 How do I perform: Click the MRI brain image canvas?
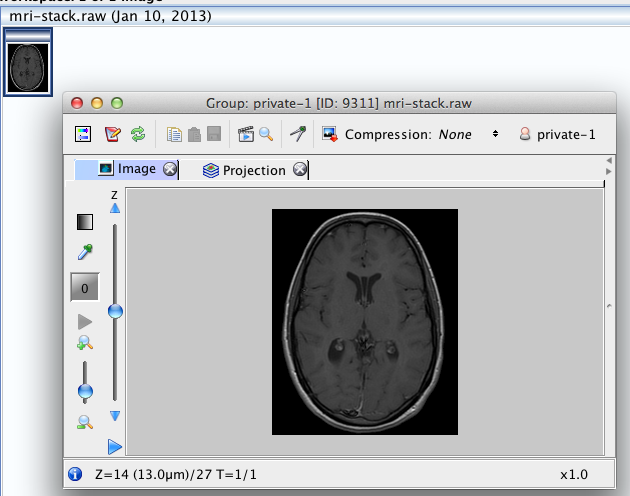coord(365,322)
